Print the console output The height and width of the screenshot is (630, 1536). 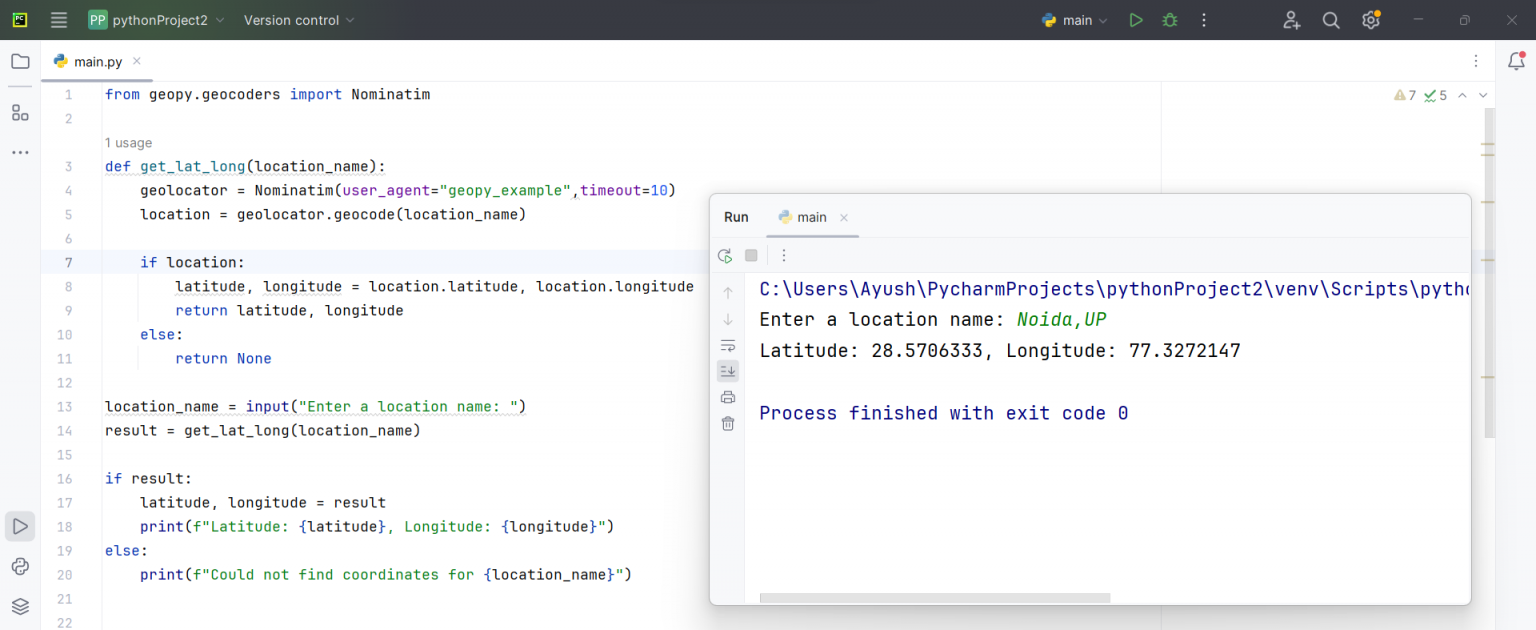point(727,397)
